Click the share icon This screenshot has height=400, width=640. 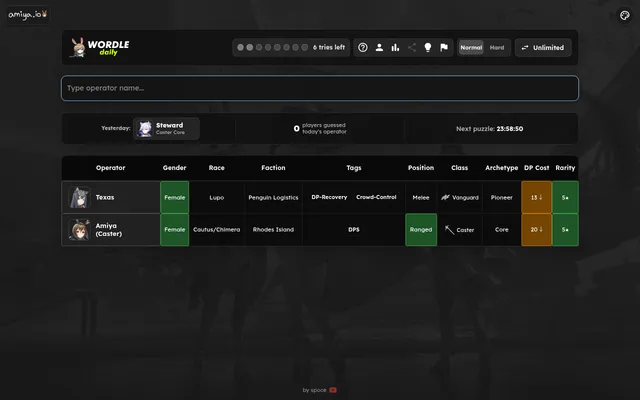click(x=412, y=47)
